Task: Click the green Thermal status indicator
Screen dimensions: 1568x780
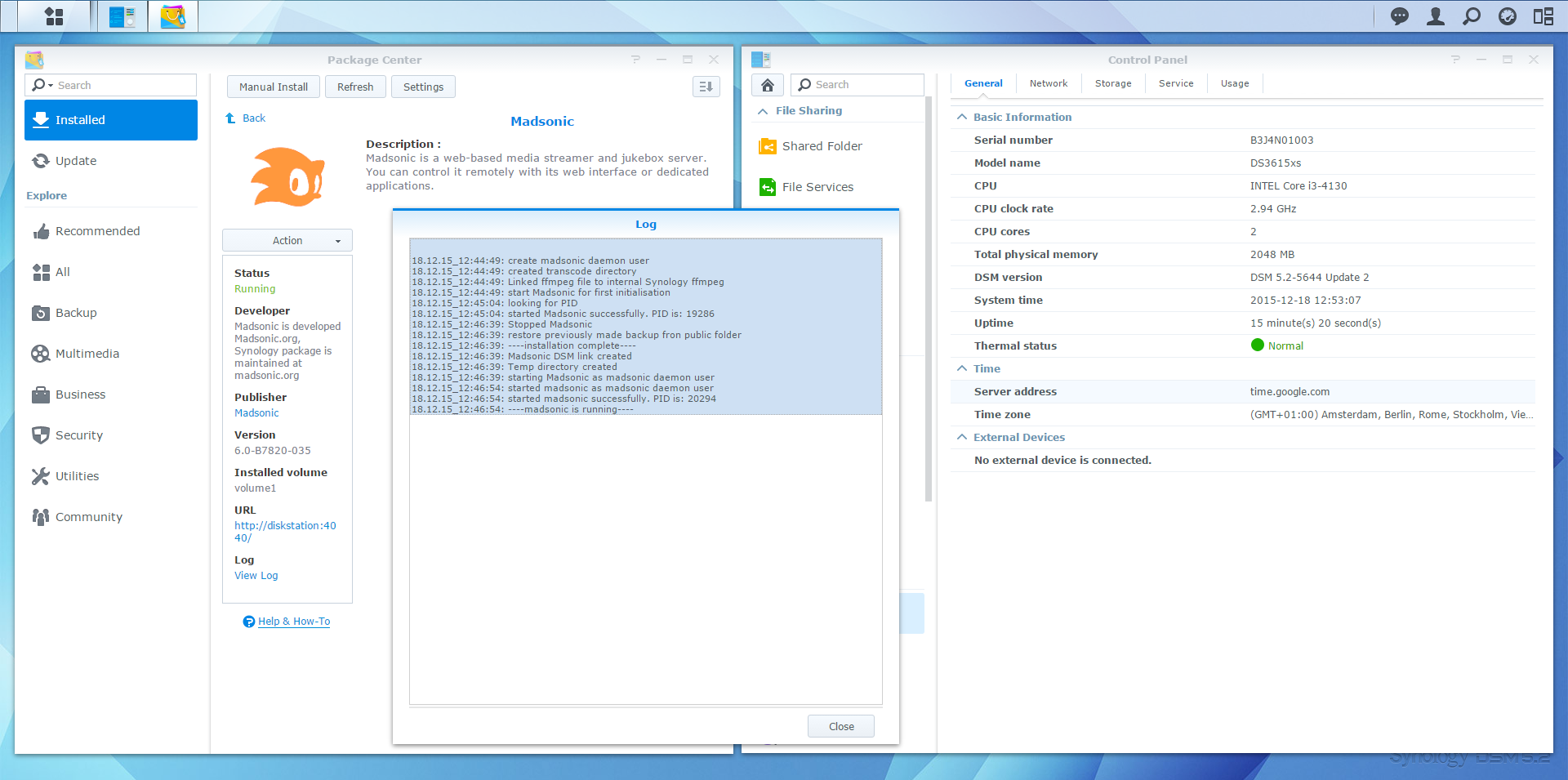Action: point(1258,345)
